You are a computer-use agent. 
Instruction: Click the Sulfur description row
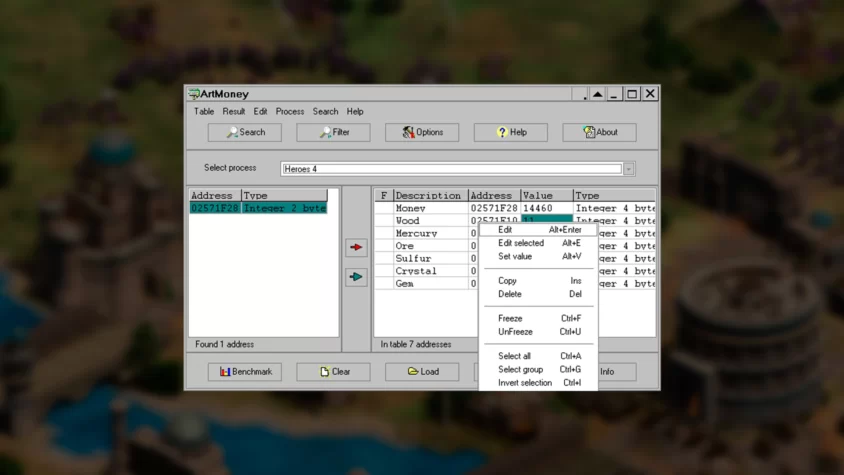(x=431, y=259)
